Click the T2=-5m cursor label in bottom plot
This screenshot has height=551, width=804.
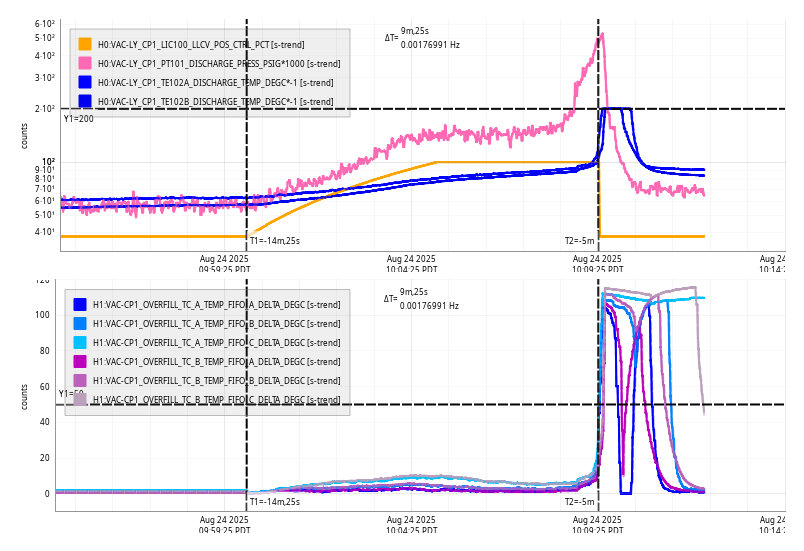pos(579,501)
